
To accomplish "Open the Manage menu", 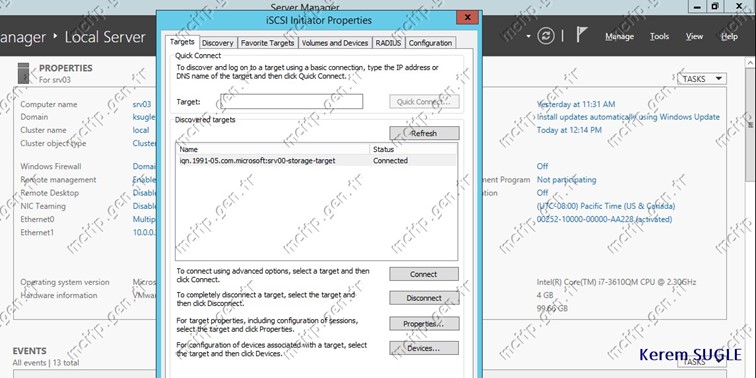I will 620,37.
